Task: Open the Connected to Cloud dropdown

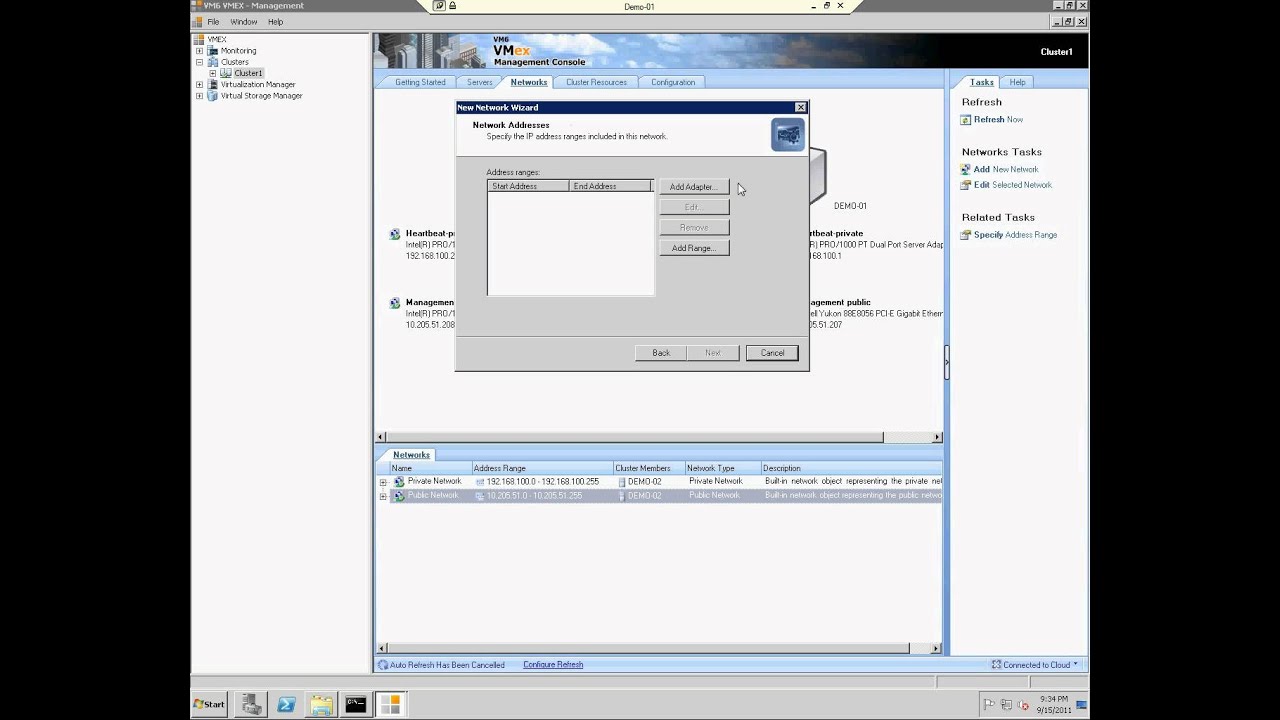Action: tap(1034, 665)
